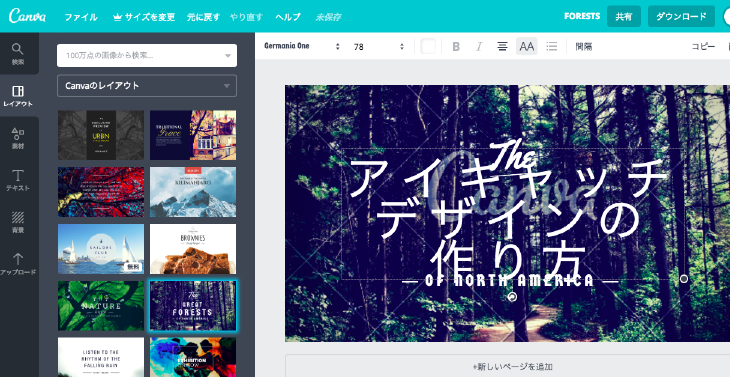Open the background (背景) sidebar panel
The height and width of the screenshot is (377, 730).
18,222
